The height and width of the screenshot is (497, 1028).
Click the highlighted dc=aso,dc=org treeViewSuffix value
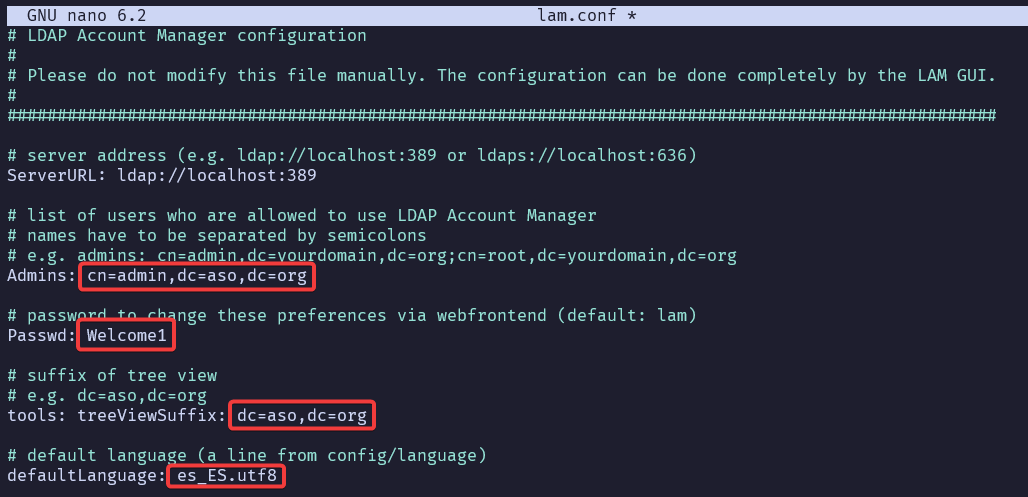[306, 415]
